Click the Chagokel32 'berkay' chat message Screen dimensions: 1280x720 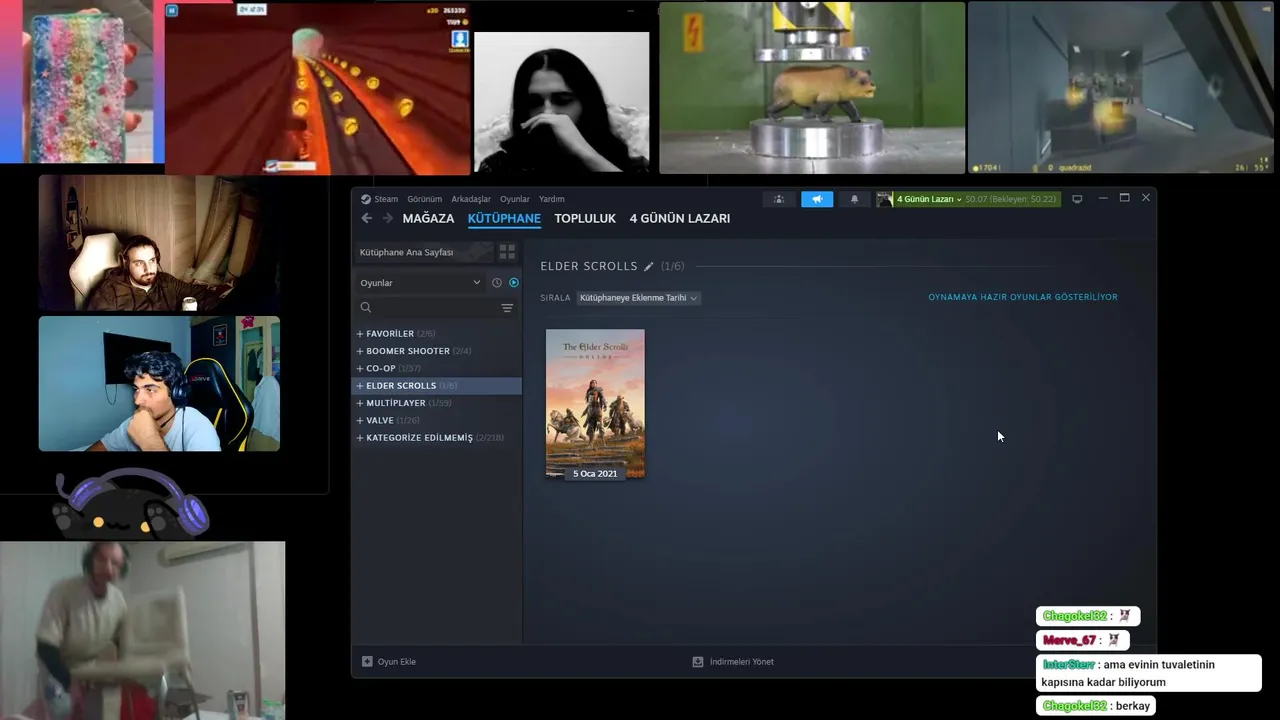(x=1095, y=706)
